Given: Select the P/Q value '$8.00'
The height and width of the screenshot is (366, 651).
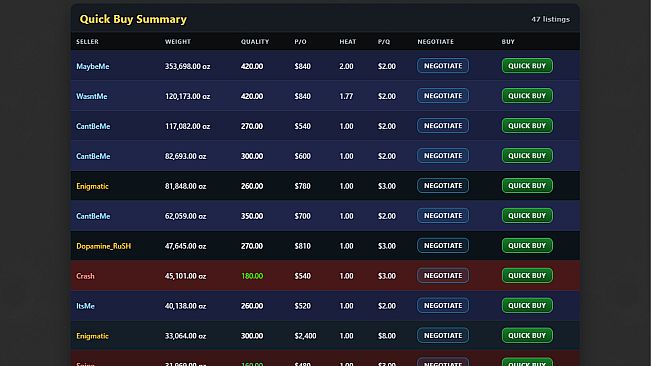Looking at the screenshot, I should click(387, 336).
